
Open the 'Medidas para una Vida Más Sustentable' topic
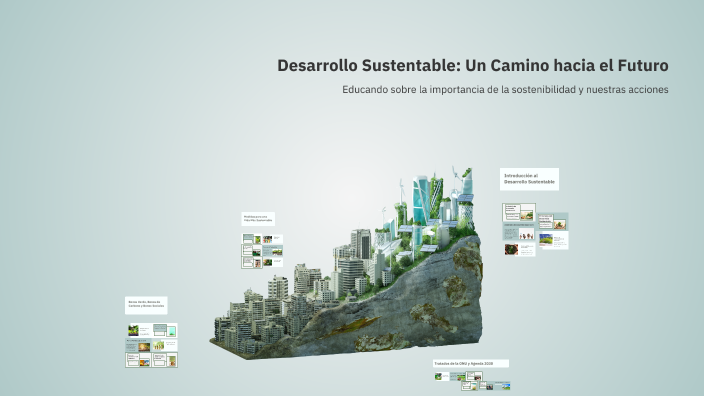pos(258,219)
